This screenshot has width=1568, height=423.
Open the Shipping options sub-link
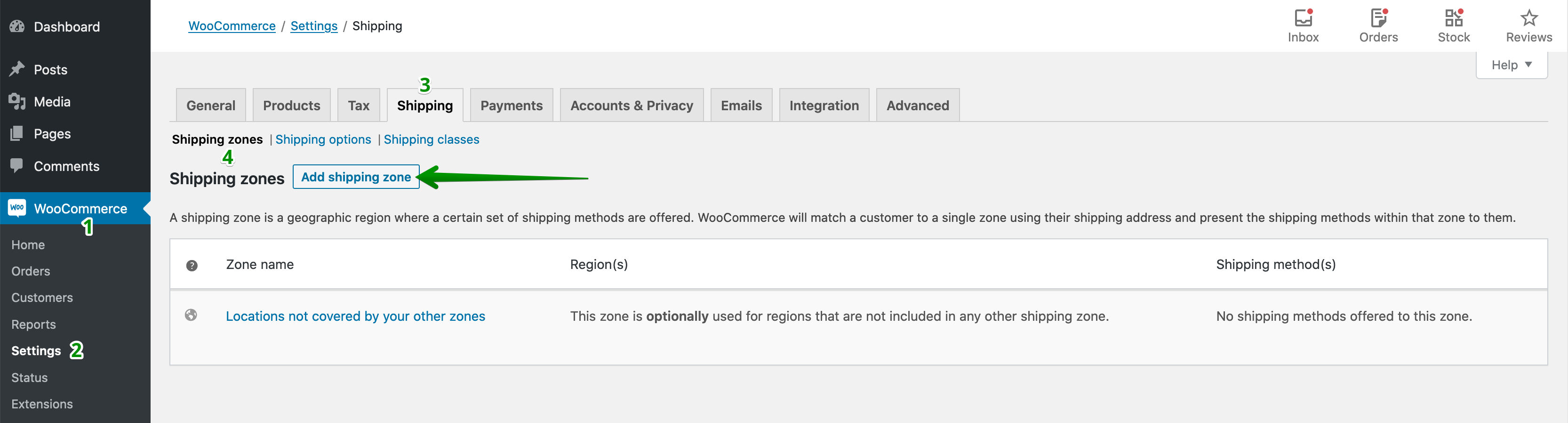click(x=323, y=139)
